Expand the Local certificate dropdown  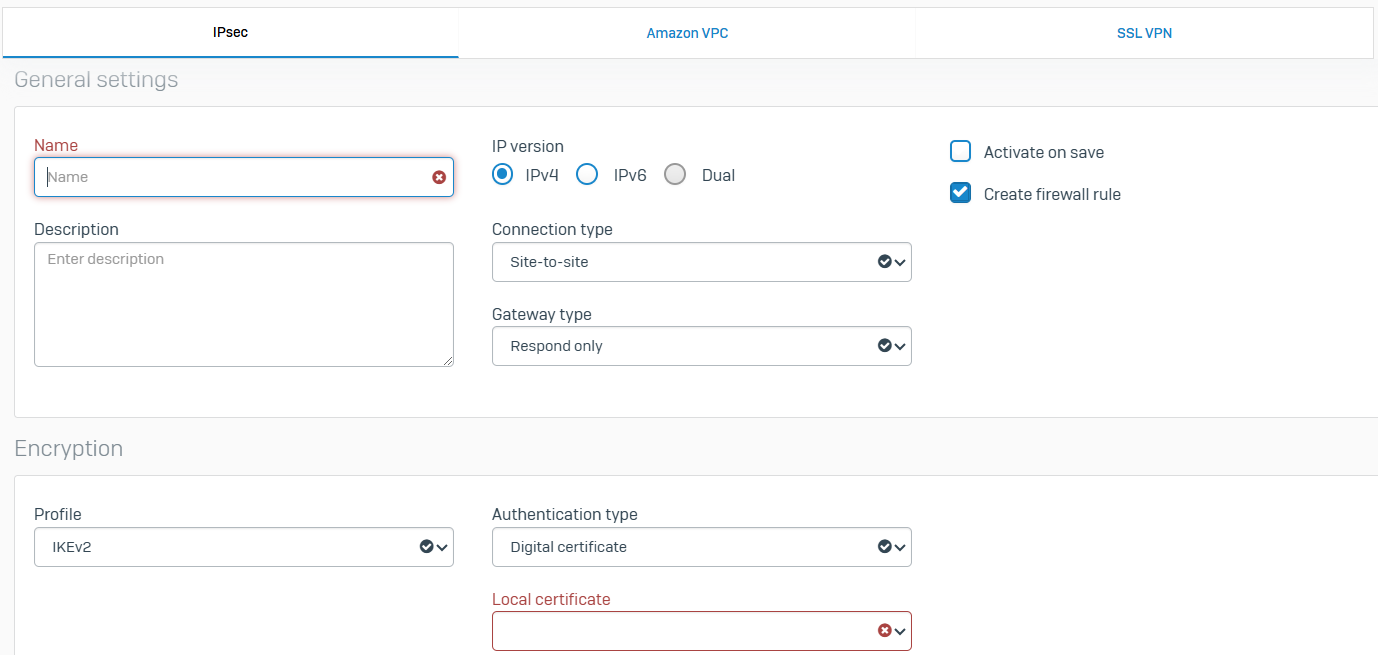point(701,631)
